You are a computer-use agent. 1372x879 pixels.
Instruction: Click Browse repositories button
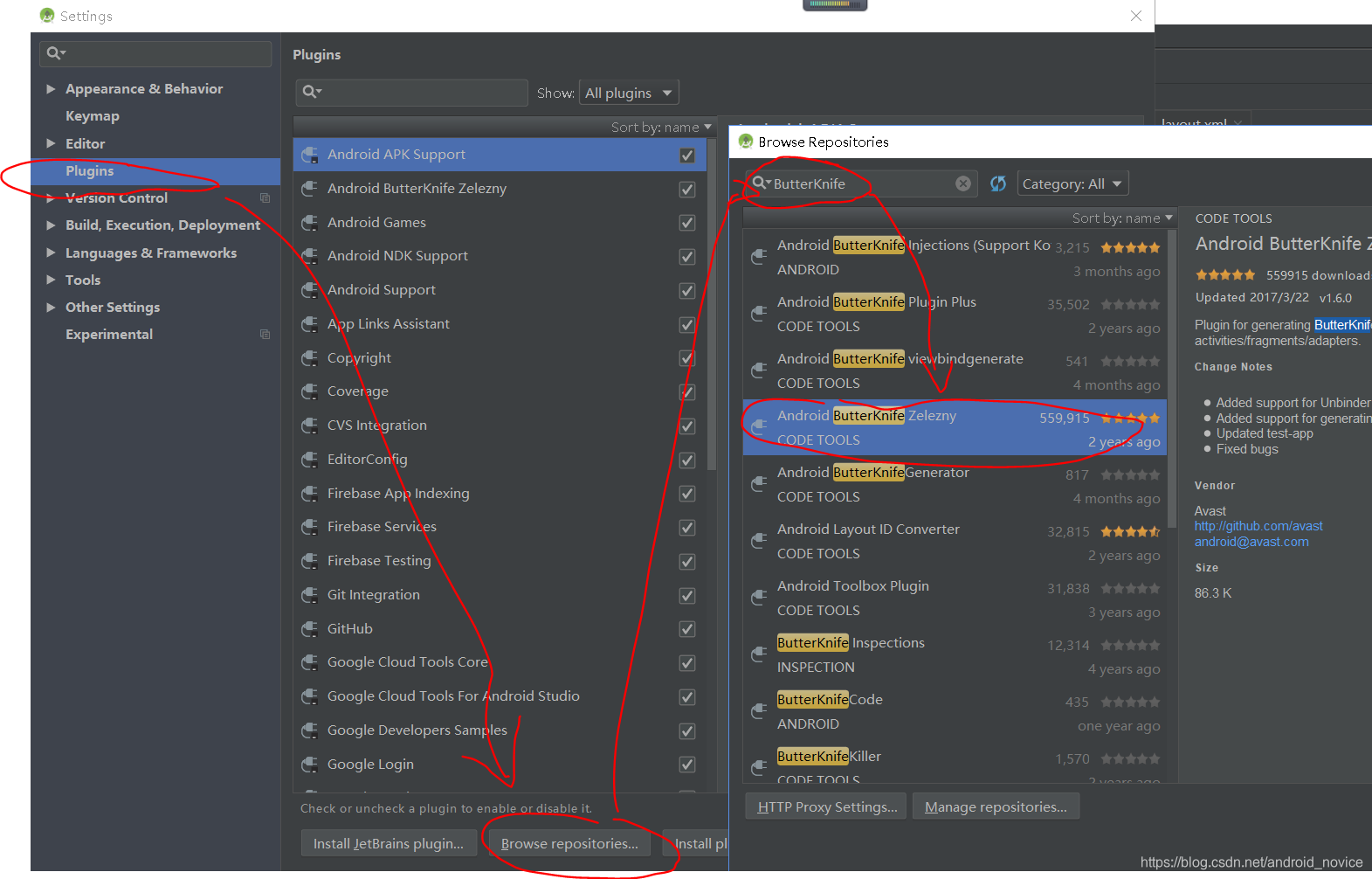click(569, 843)
